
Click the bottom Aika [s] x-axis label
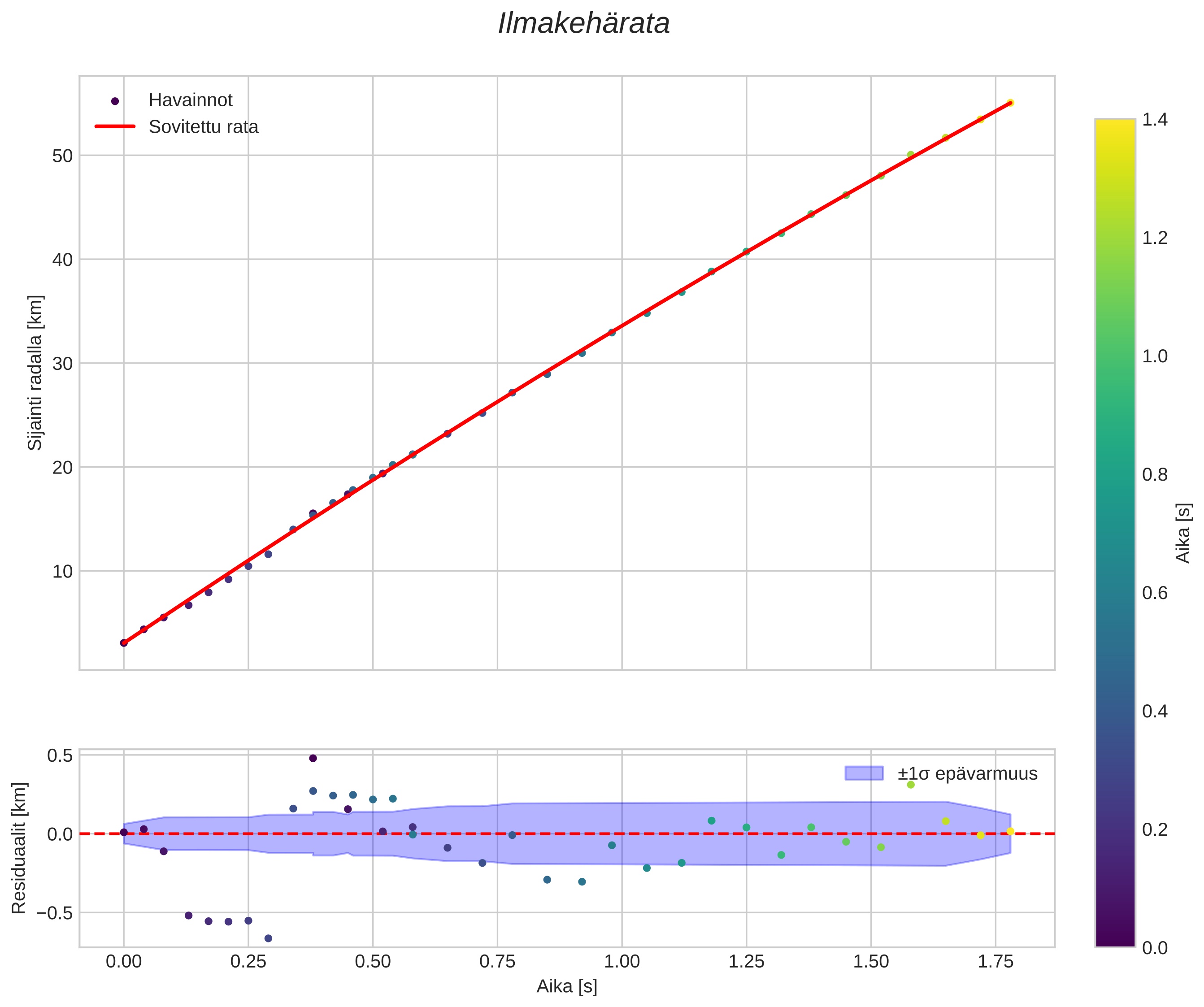pos(566,986)
